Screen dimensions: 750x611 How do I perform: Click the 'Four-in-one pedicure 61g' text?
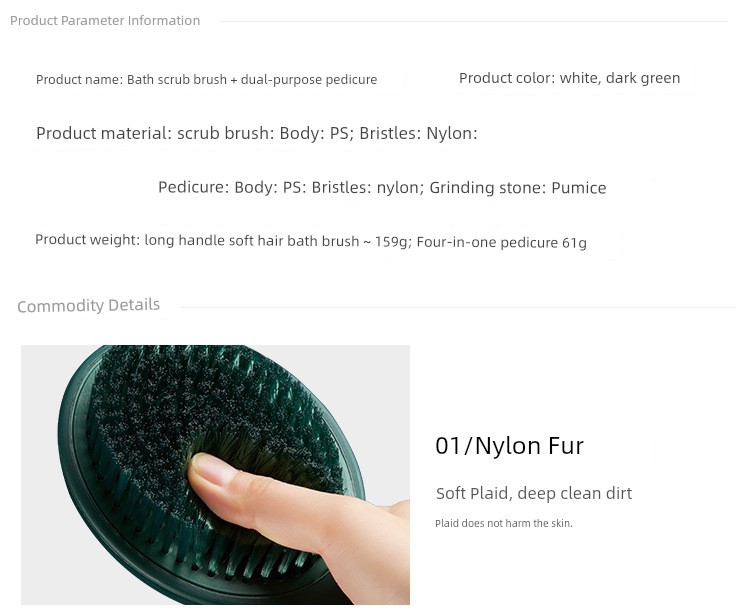click(x=501, y=242)
